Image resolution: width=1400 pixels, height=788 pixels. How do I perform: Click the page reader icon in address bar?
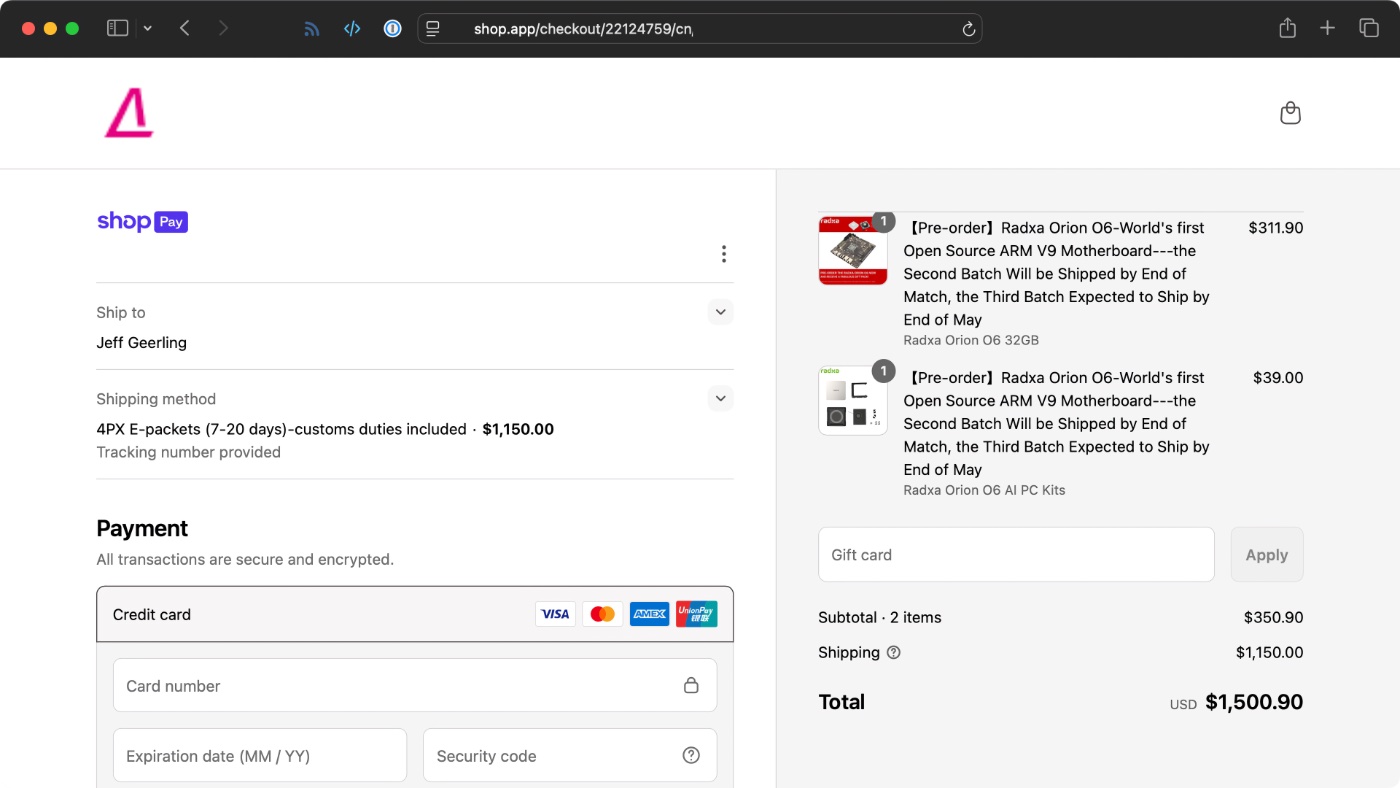pos(433,29)
